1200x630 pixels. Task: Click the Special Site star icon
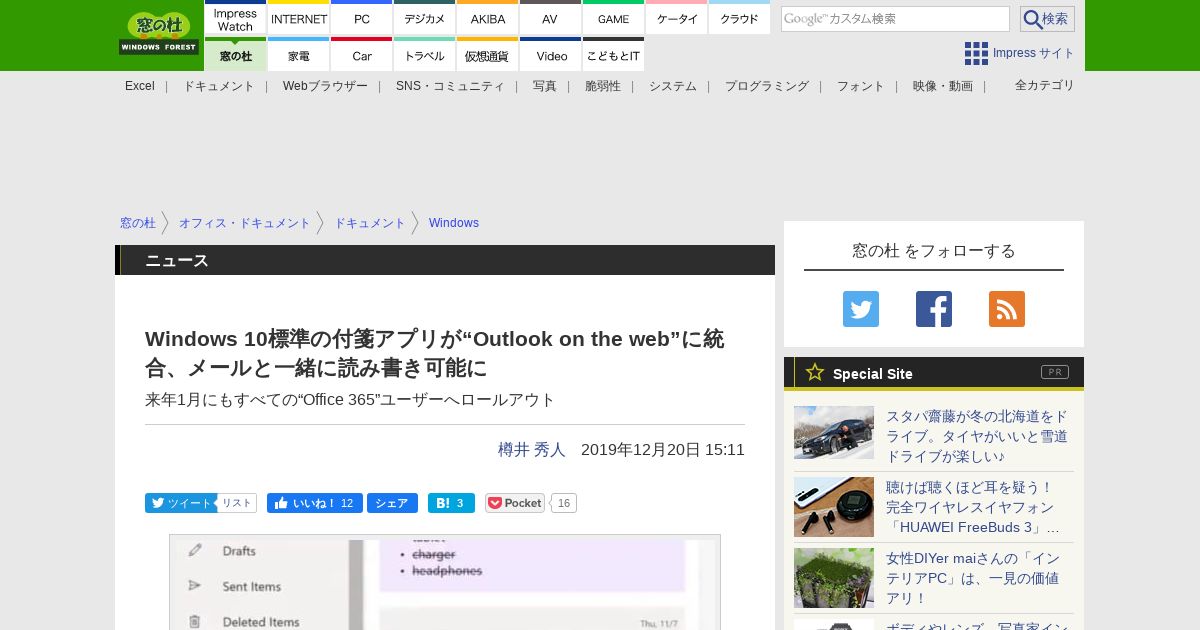click(x=815, y=373)
